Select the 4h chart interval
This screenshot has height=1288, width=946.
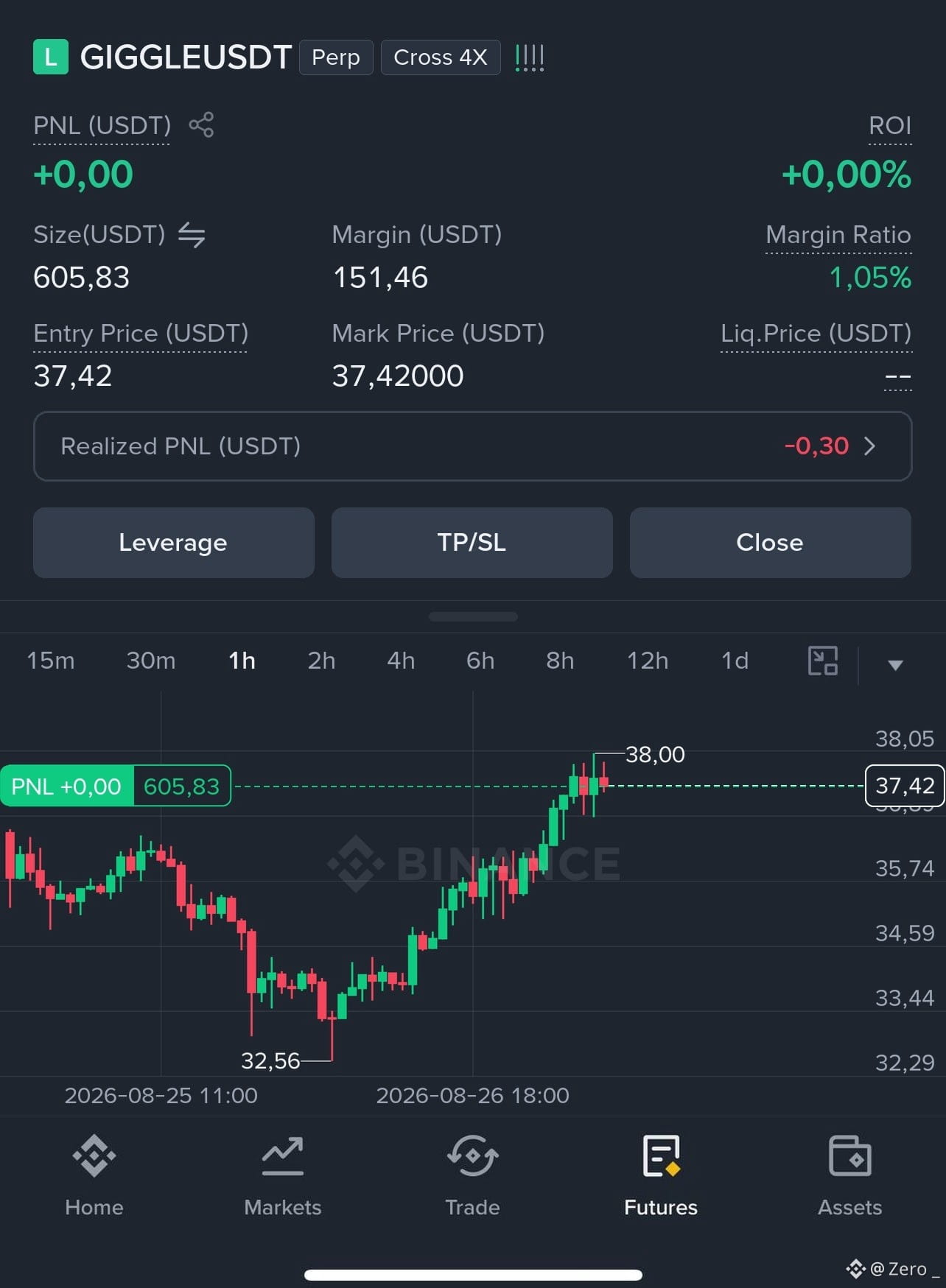[x=402, y=661]
